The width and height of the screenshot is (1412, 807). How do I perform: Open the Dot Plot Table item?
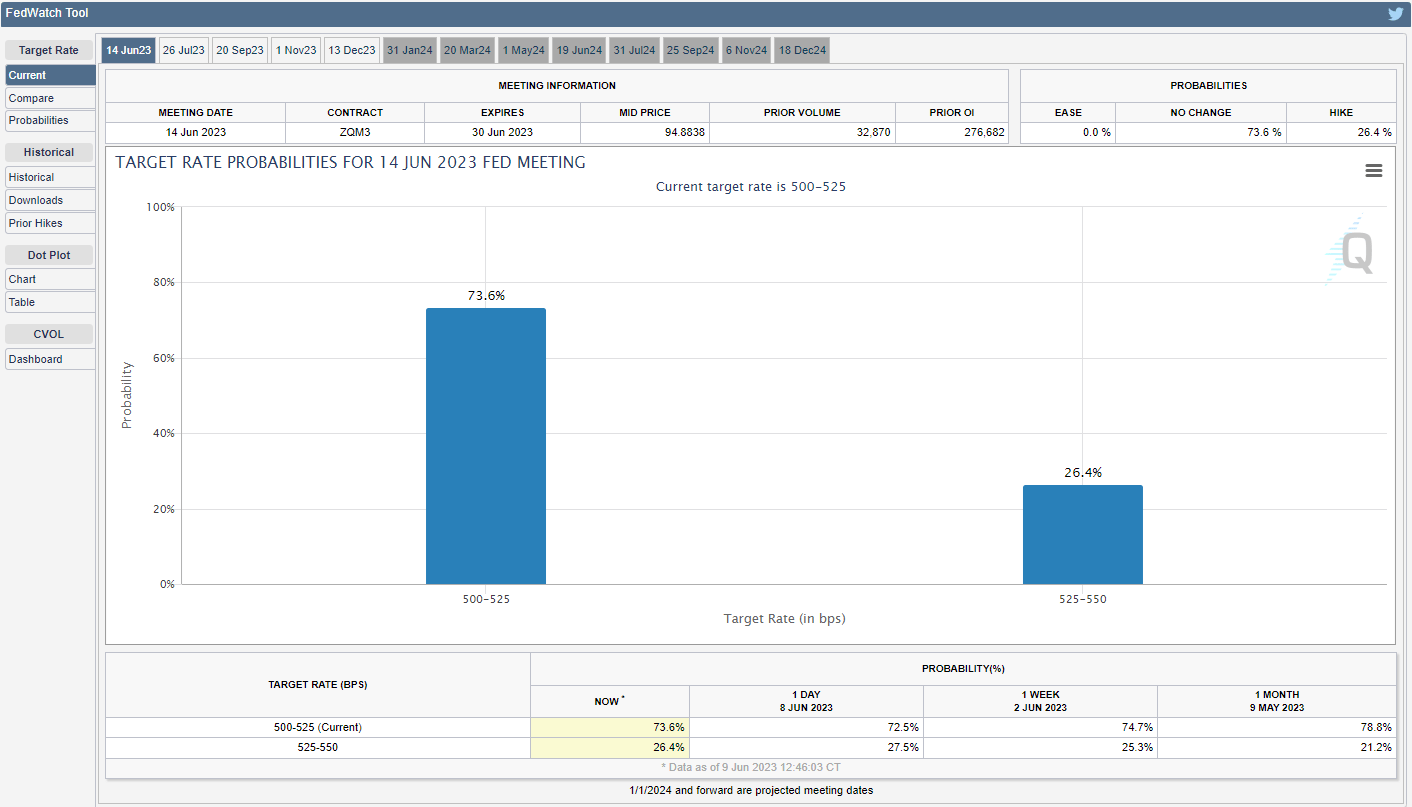[50, 302]
